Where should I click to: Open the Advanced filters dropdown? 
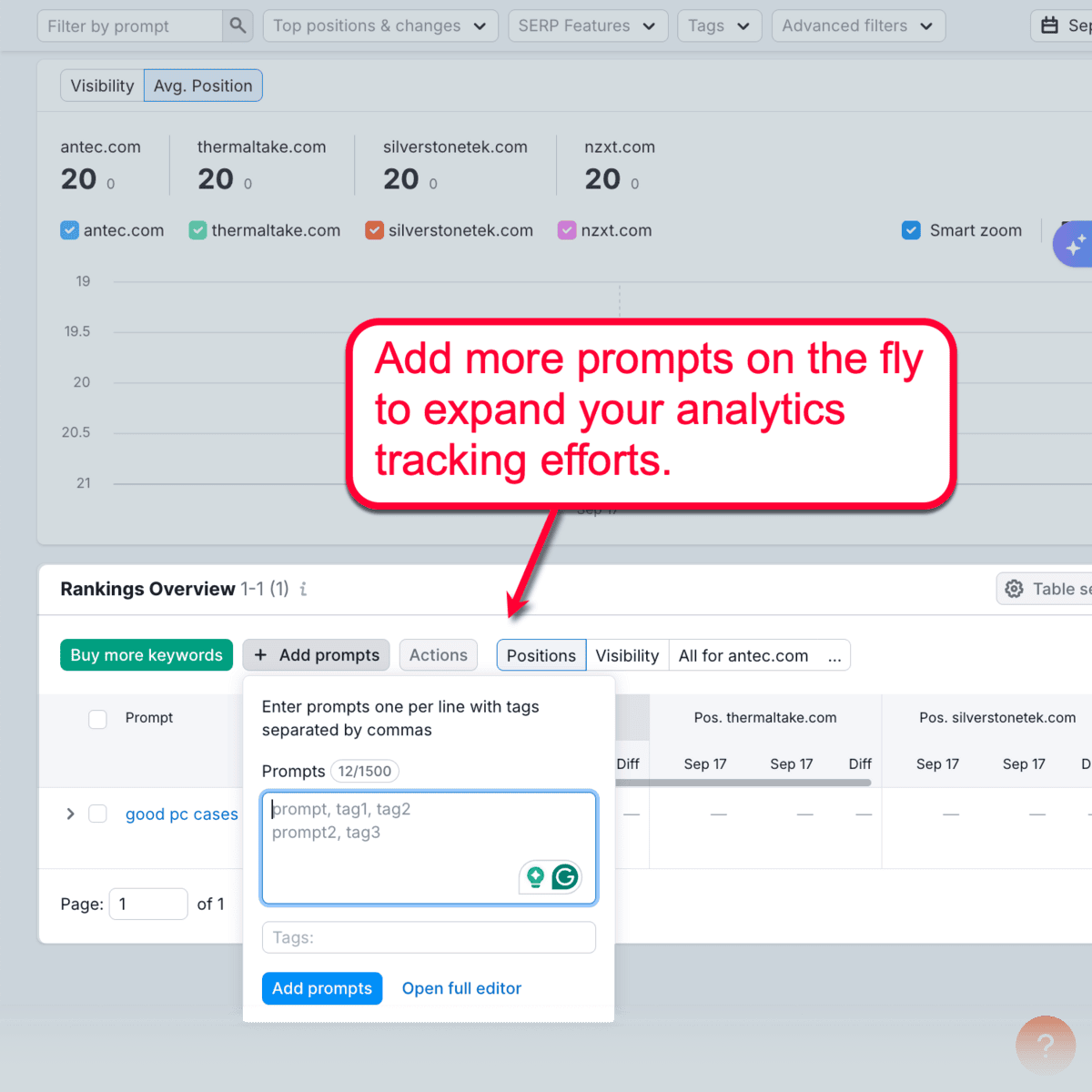[857, 25]
